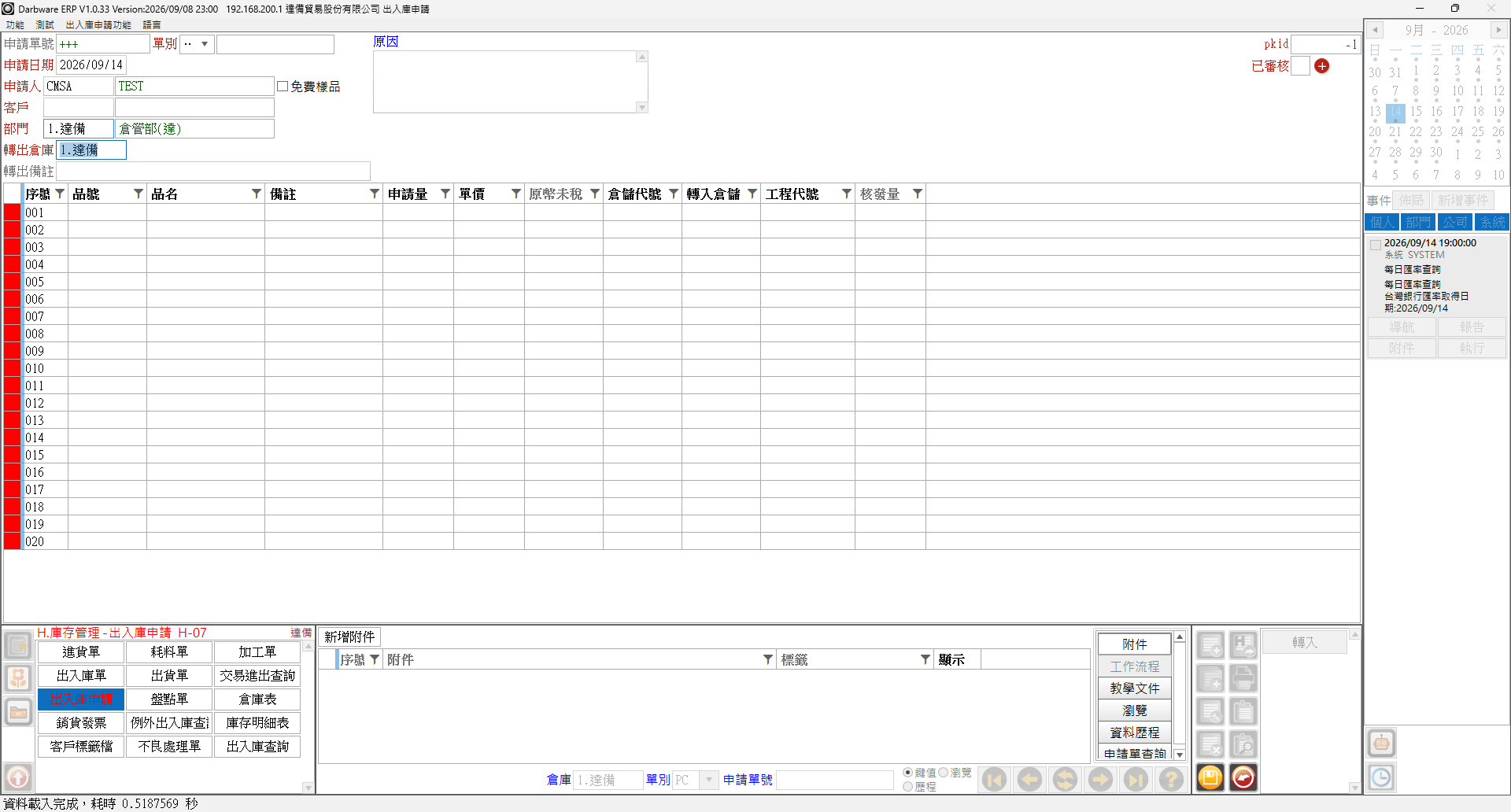The image size is (1511, 812).
Task: Click the 教學文件 button
Action: (1135, 688)
